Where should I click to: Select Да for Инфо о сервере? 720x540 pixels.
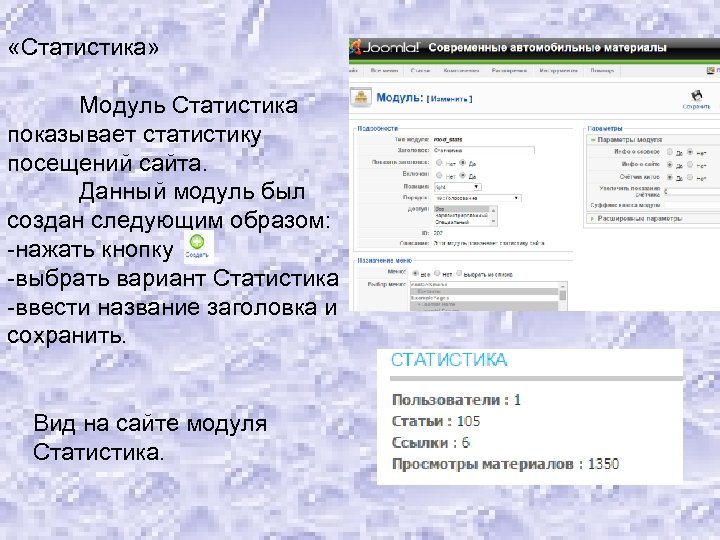point(670,152)
